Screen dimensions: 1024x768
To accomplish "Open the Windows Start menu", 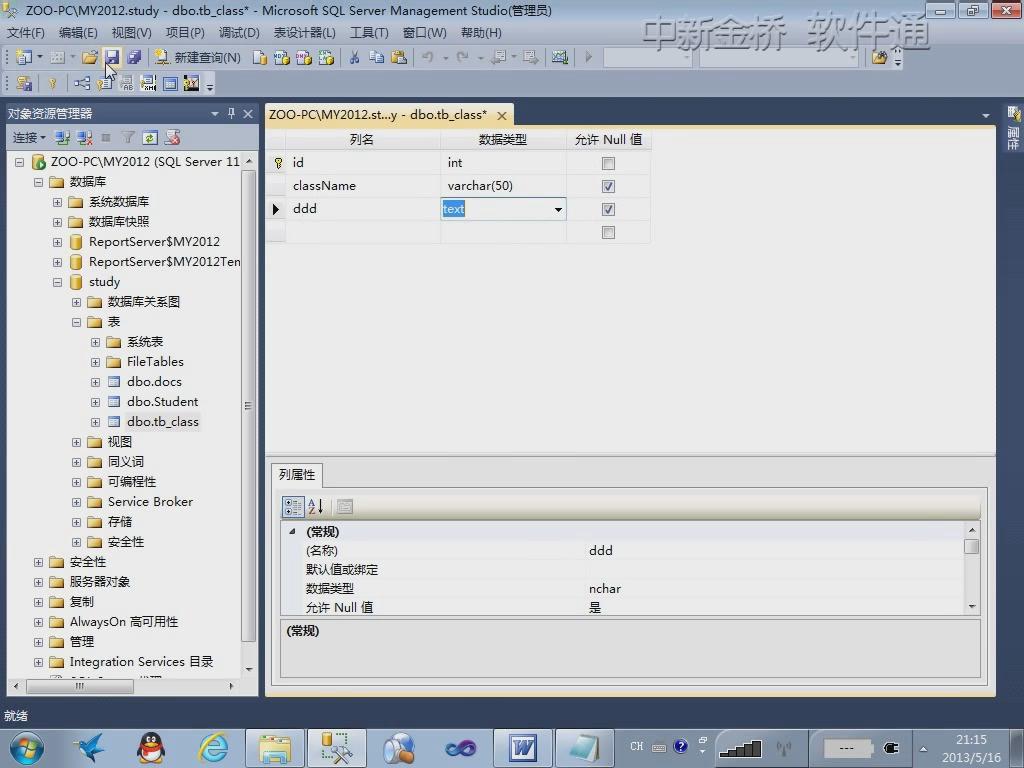I will click(x=25, y=748).
